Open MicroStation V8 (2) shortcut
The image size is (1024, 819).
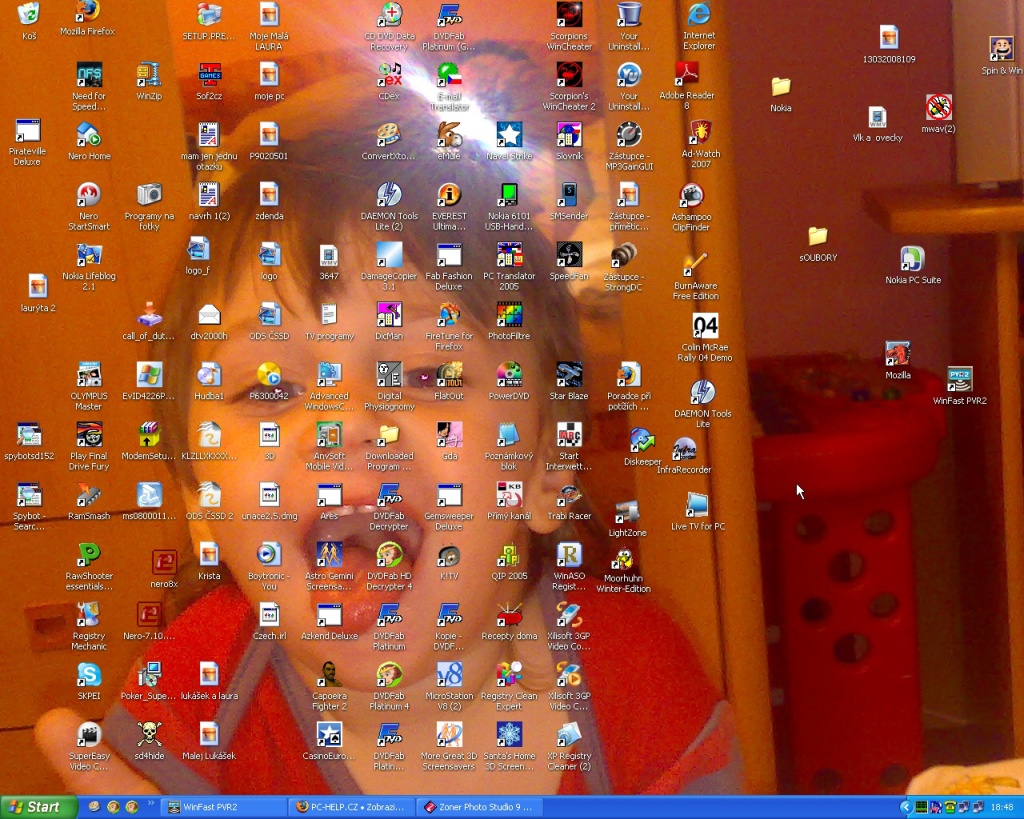click(449, 686)
